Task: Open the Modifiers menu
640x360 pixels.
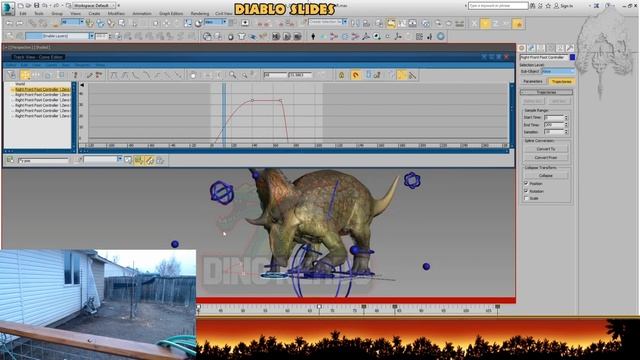Action: click(116, 13)
